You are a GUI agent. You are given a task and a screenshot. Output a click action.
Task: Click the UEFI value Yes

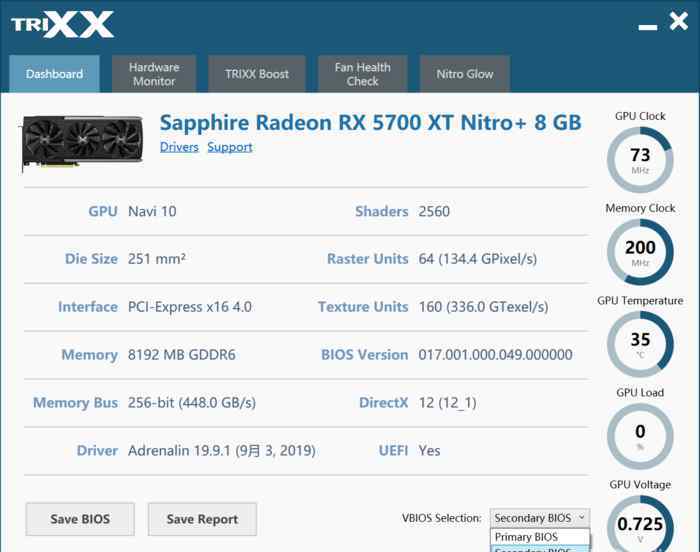coord(429,450)
